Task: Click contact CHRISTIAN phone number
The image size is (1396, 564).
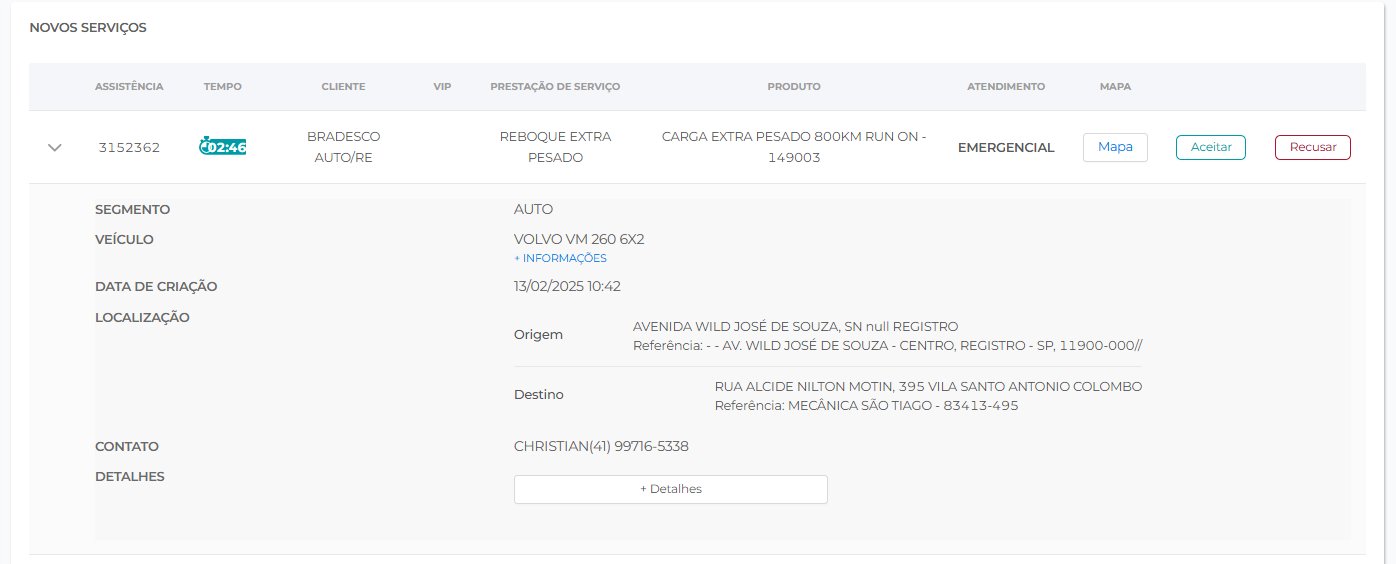Action: pos(601,446)
